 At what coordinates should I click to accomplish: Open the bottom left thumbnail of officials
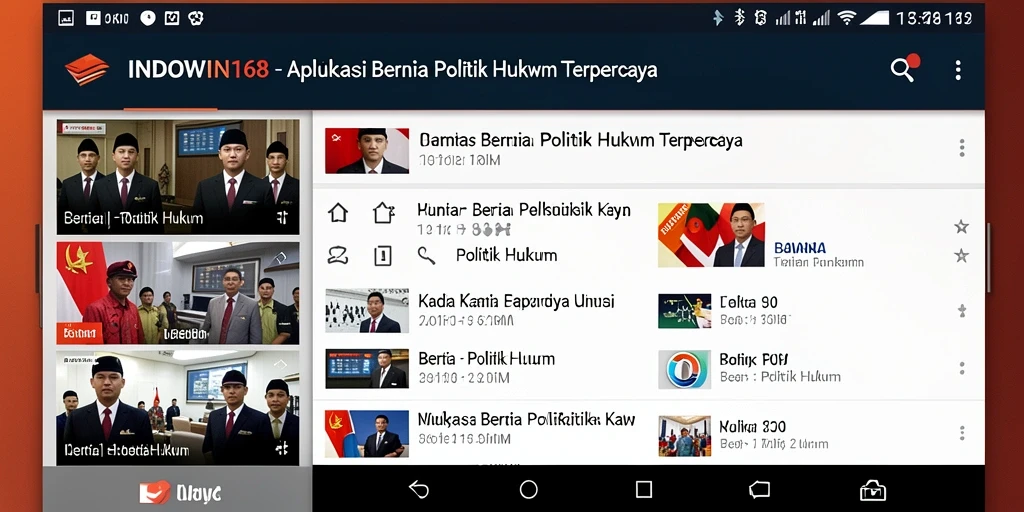coord(178,408)
